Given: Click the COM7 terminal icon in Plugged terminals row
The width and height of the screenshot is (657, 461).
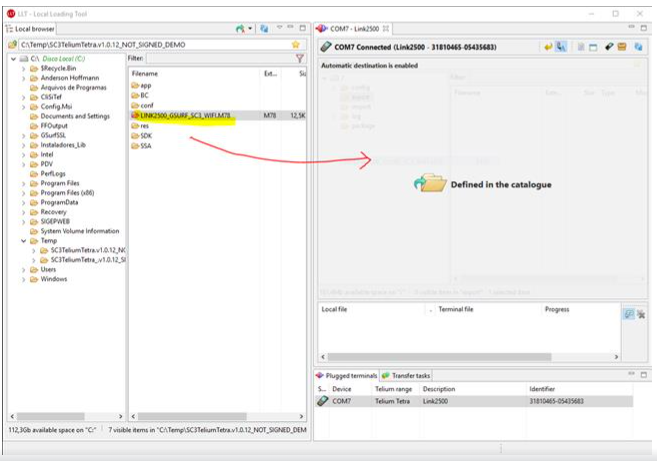Looking at the screenshot, I should pos(323,401).
